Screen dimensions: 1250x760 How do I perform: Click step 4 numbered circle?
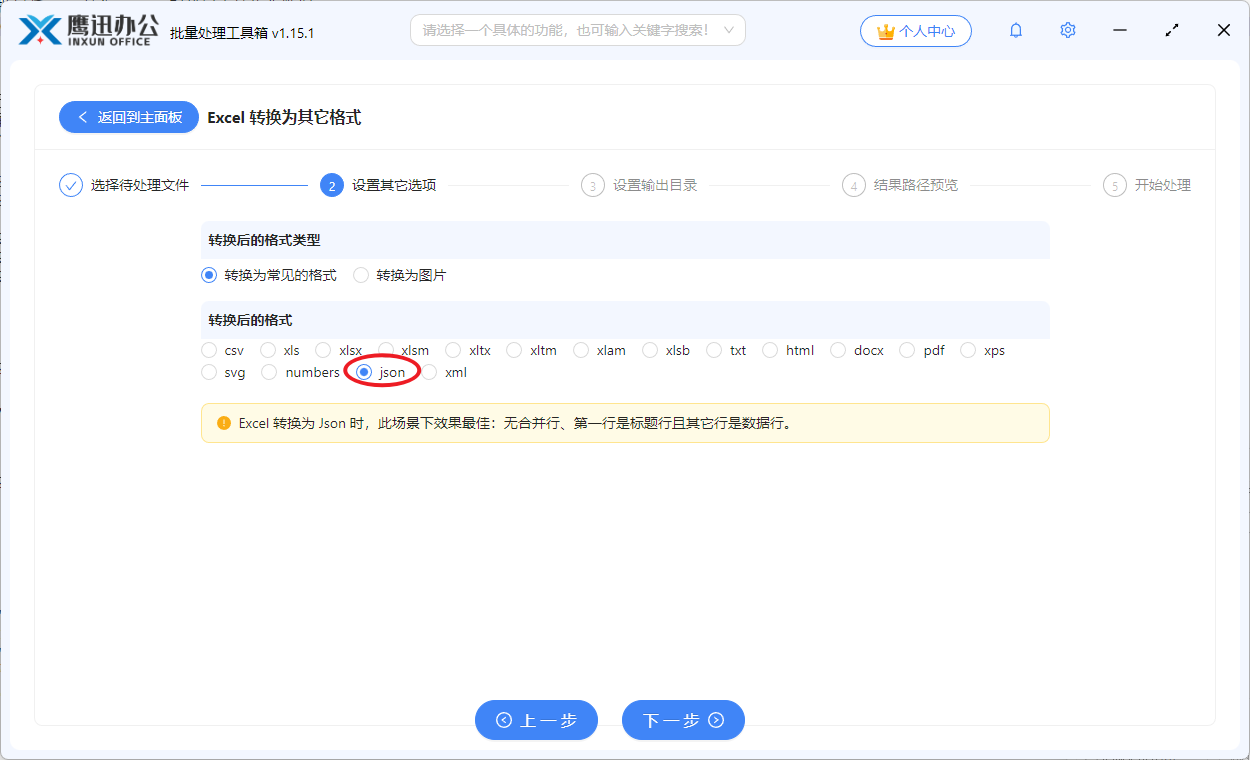coord(854,185)
